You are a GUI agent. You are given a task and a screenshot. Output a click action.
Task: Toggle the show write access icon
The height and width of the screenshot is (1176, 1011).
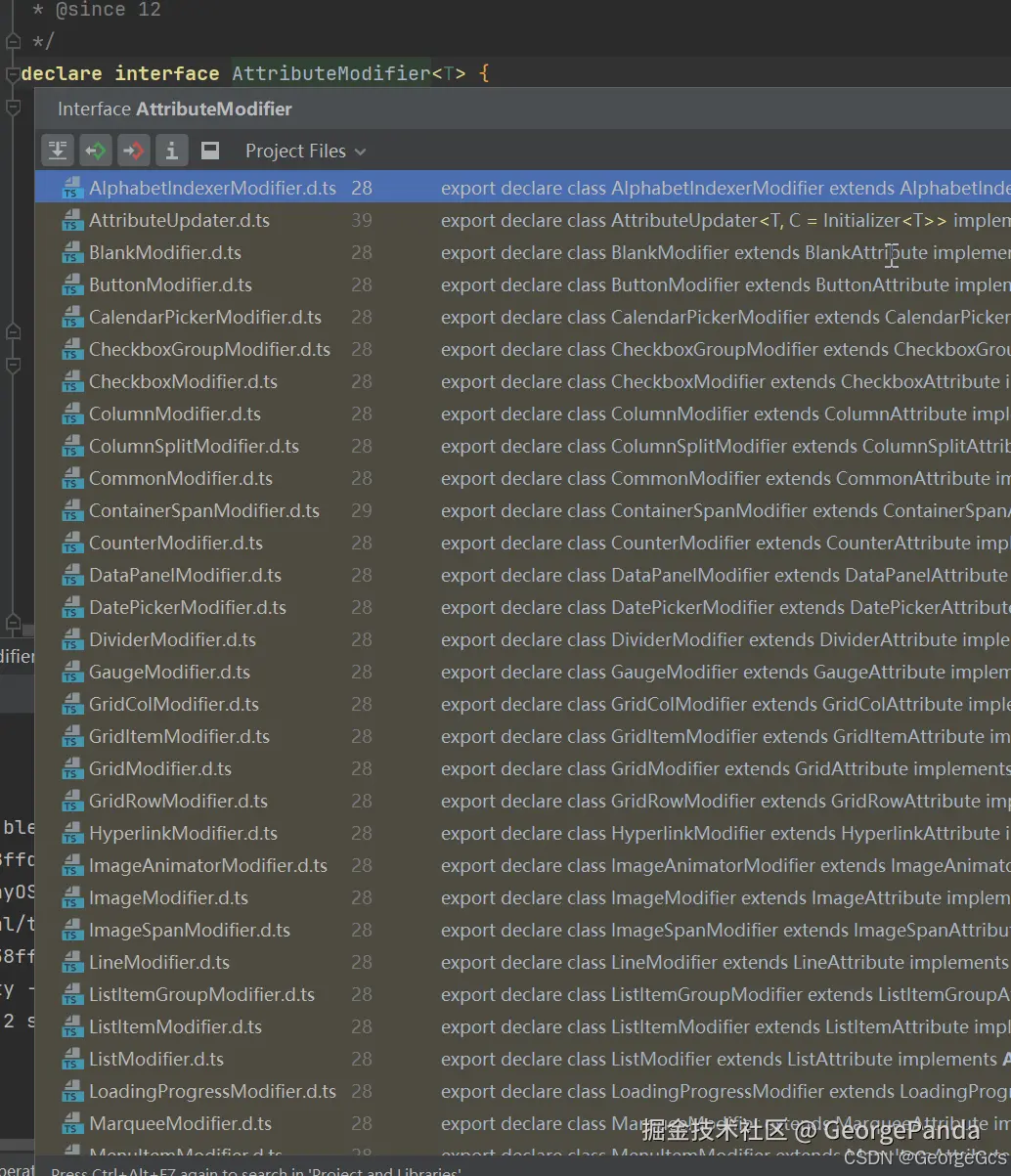[134, 151]
